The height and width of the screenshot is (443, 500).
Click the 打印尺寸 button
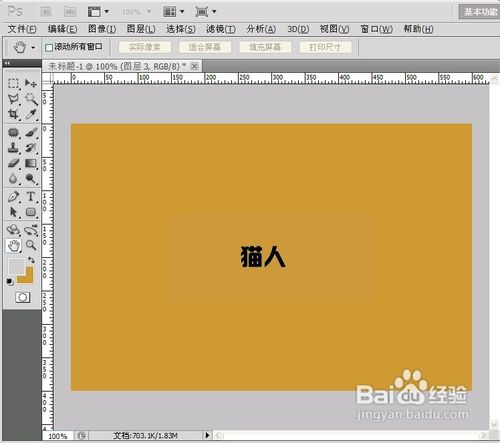pyautogui.click(x=325, y=47)
